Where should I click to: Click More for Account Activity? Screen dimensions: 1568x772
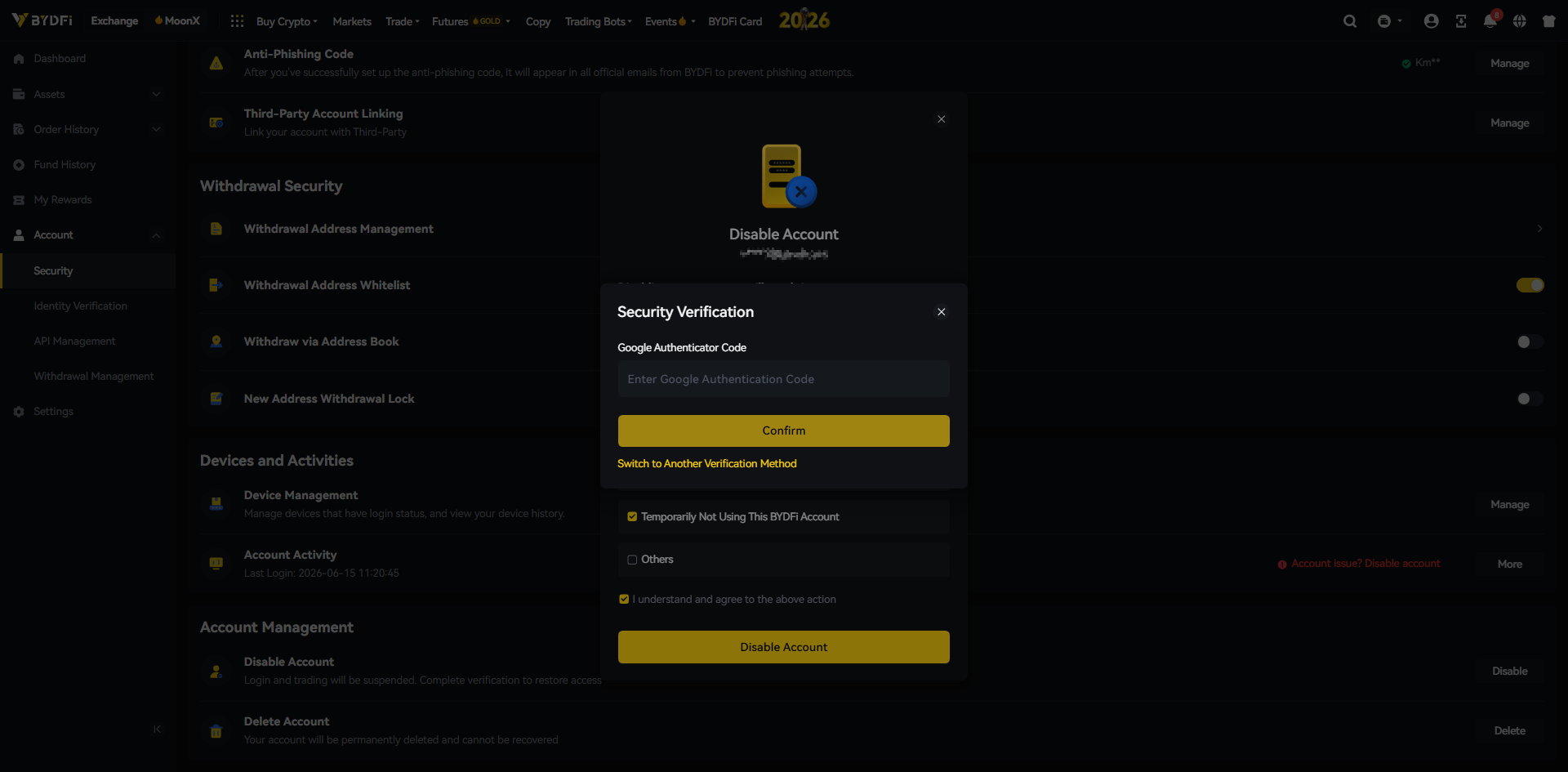point(1510,564)
